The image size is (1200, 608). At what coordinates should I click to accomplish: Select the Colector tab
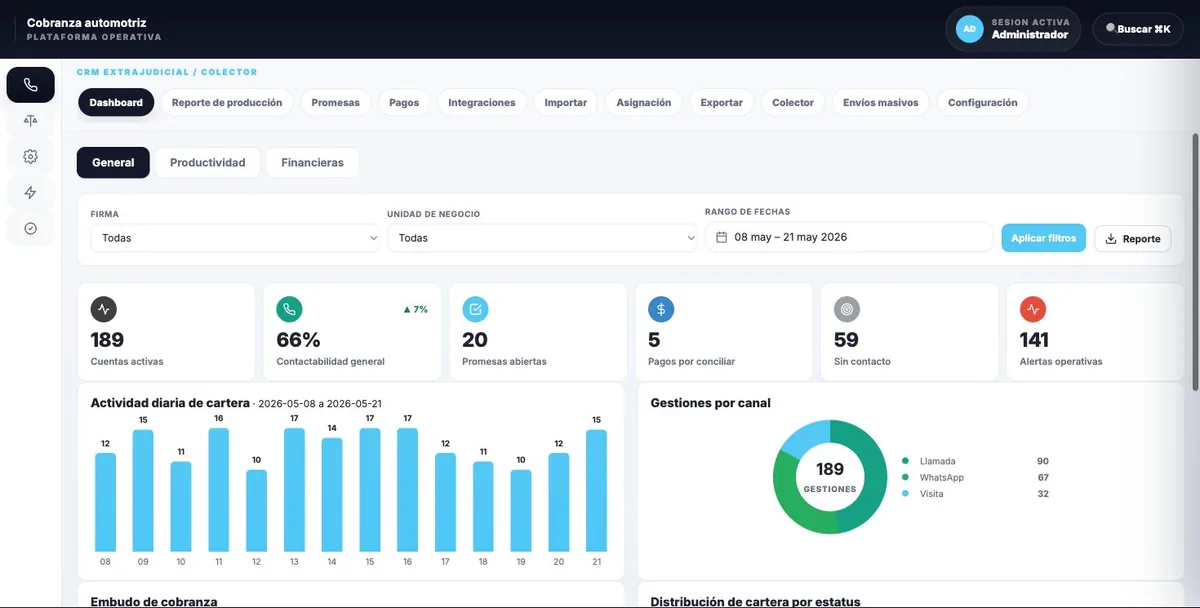793,102
